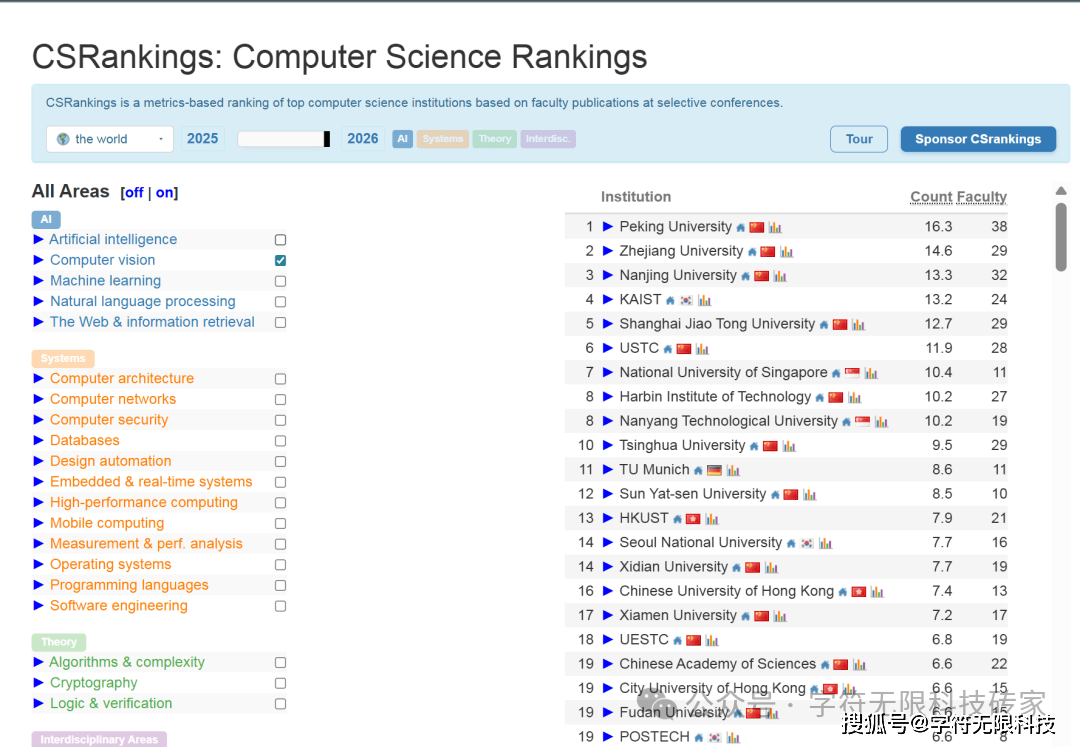
Task: Select the Theory category tag in header
Action: click(x=494, y=139)
